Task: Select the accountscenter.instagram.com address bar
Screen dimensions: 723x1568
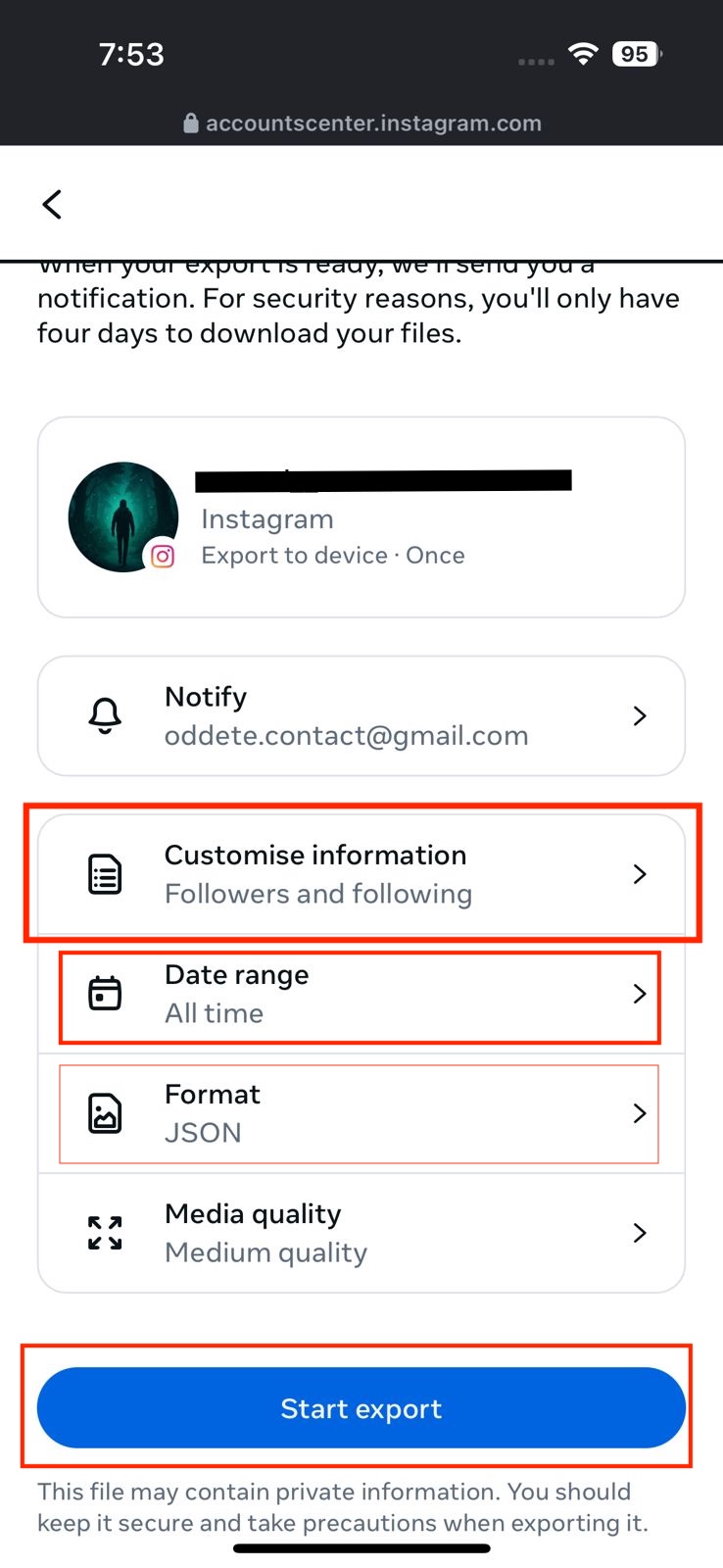Action: pyautogui.click(x=373, y=122)
